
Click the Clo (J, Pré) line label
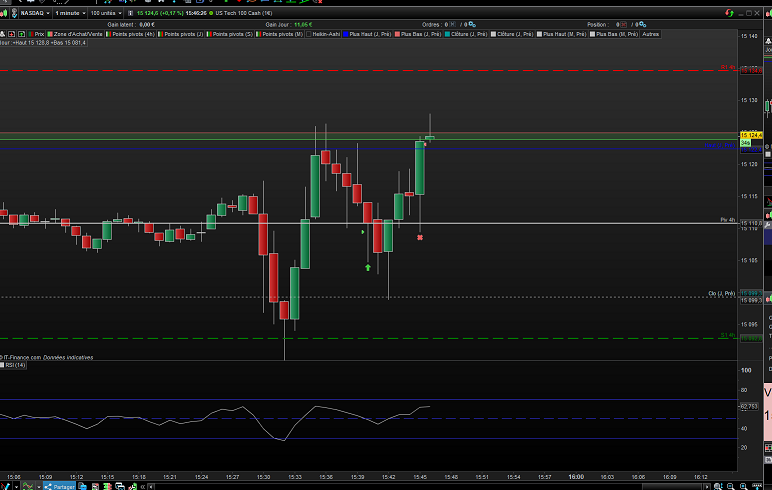722,294
